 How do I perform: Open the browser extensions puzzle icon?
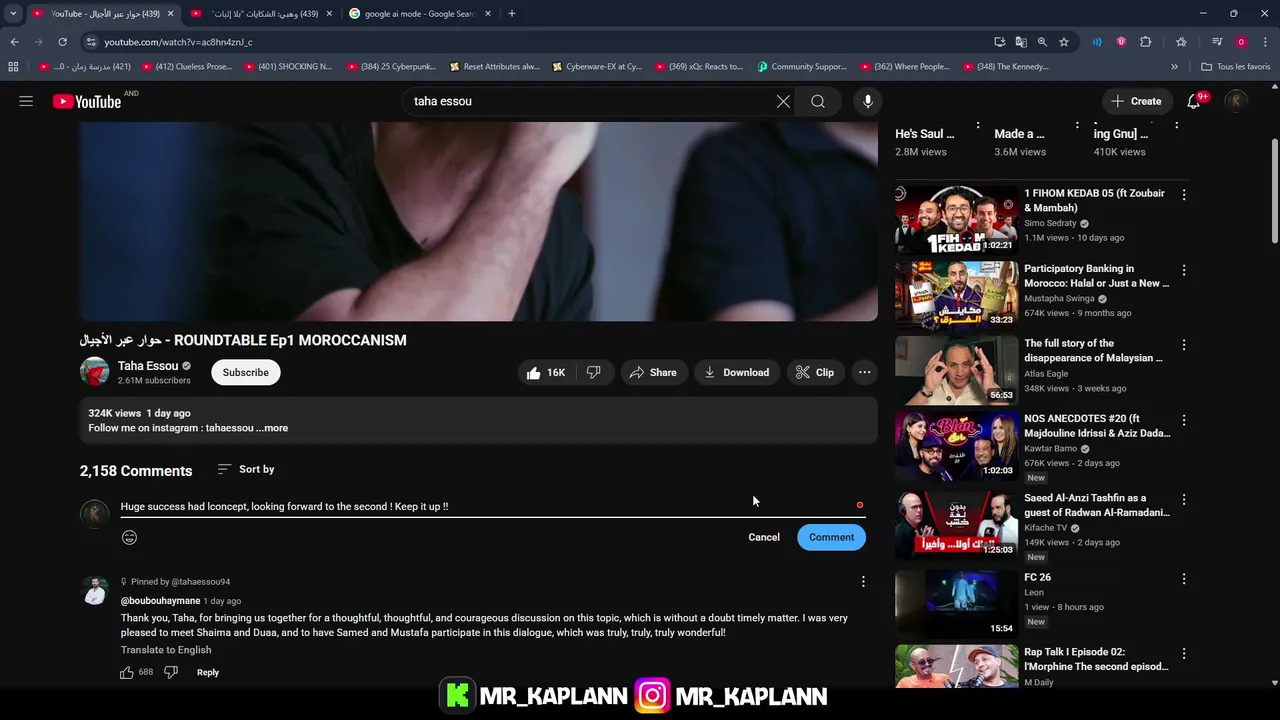1146,42
